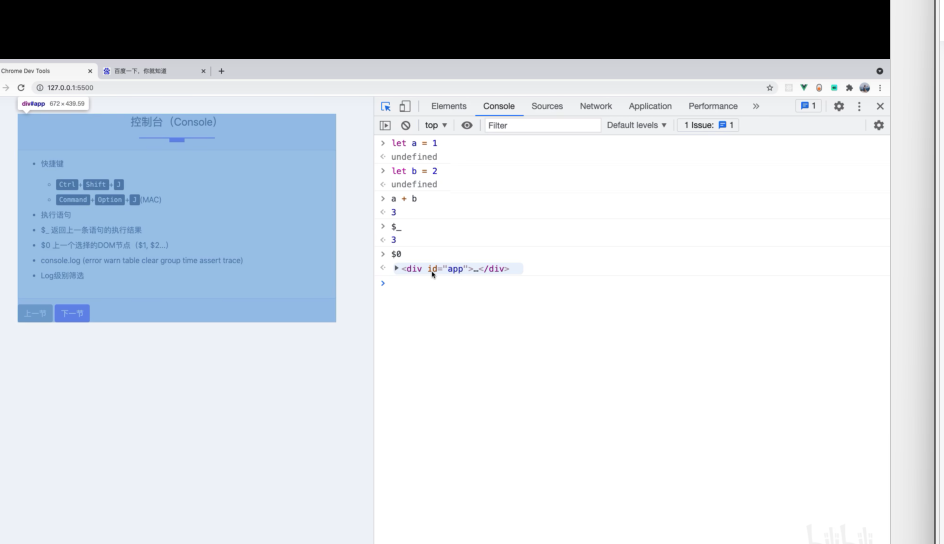Click the 控制台 (Console) heading
The width and height of the screenshot is (944, 544).
coord(173,122)
